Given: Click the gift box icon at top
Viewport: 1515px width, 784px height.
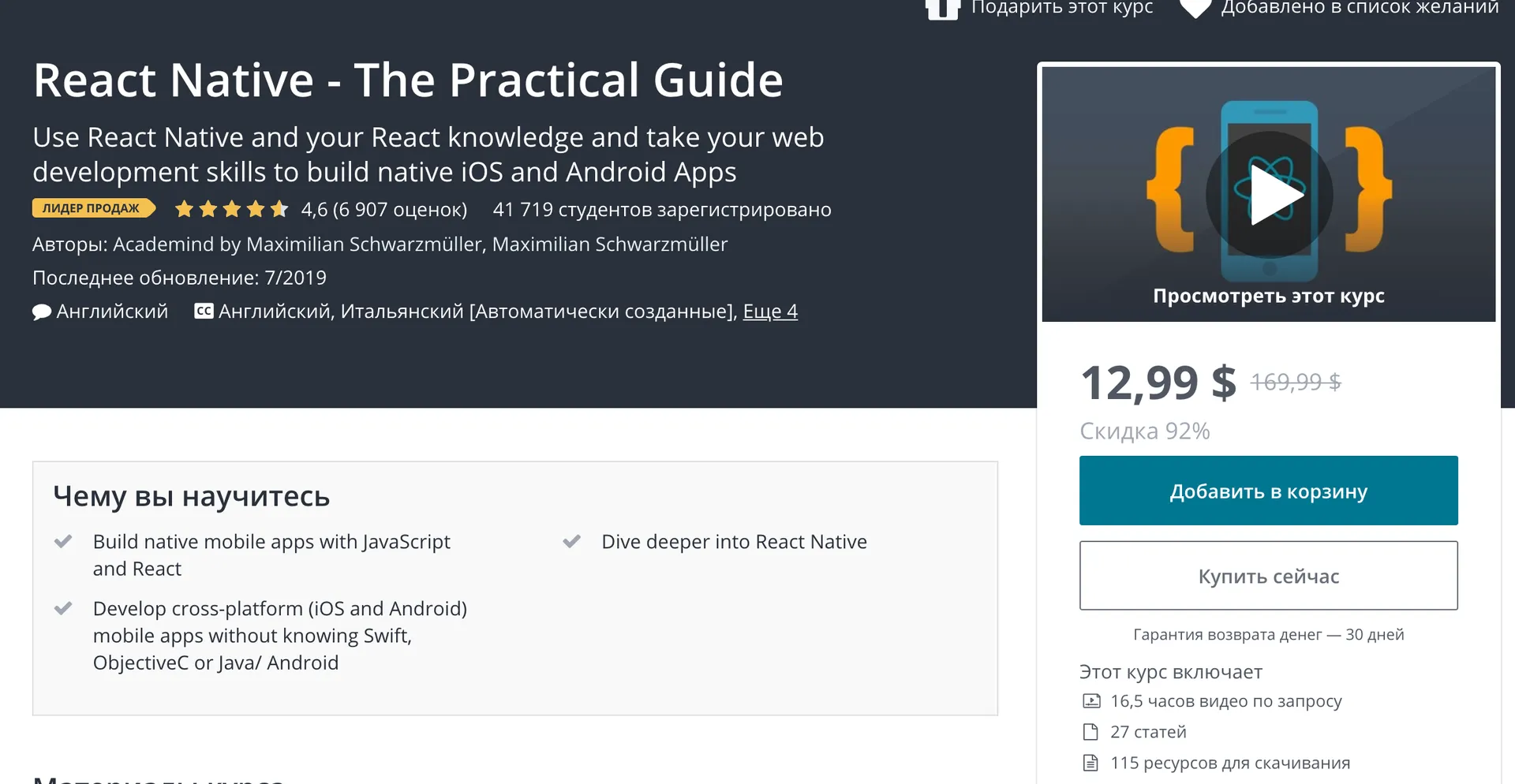Looking at the screenshot, I should (942, 9).
